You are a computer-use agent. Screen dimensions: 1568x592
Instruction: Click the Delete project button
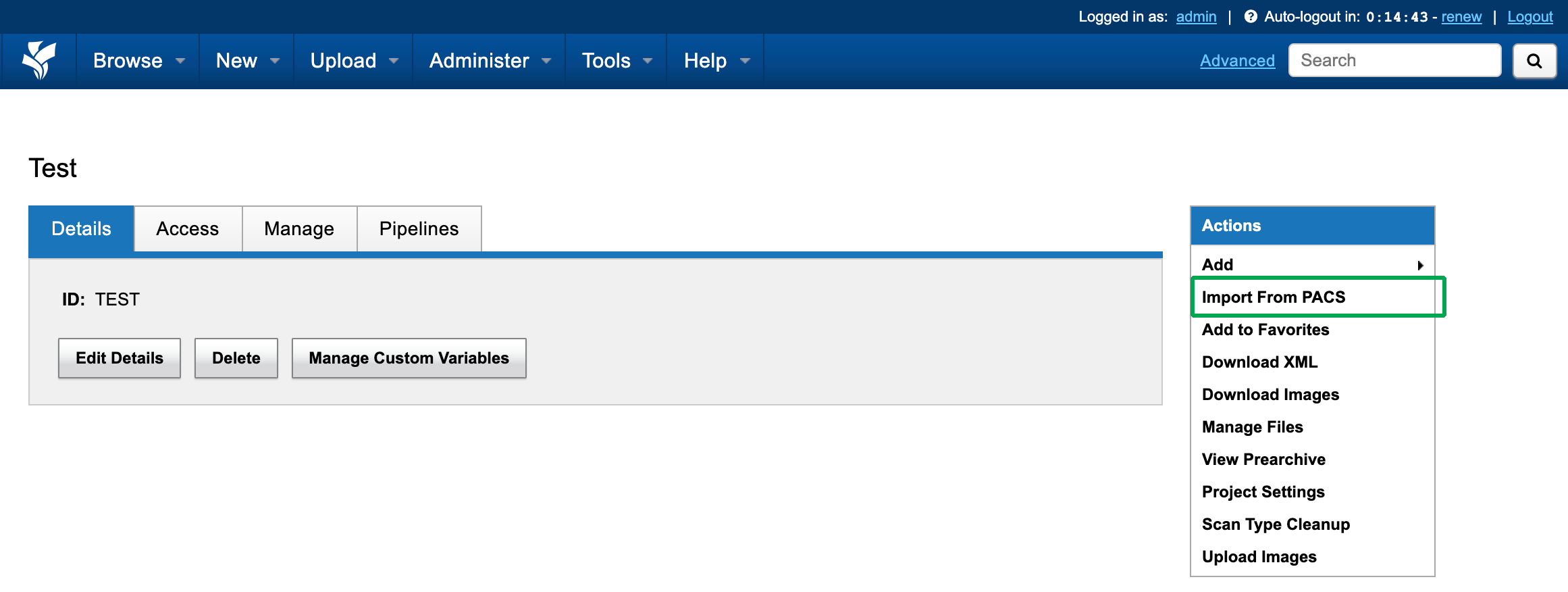pos(236,358)
